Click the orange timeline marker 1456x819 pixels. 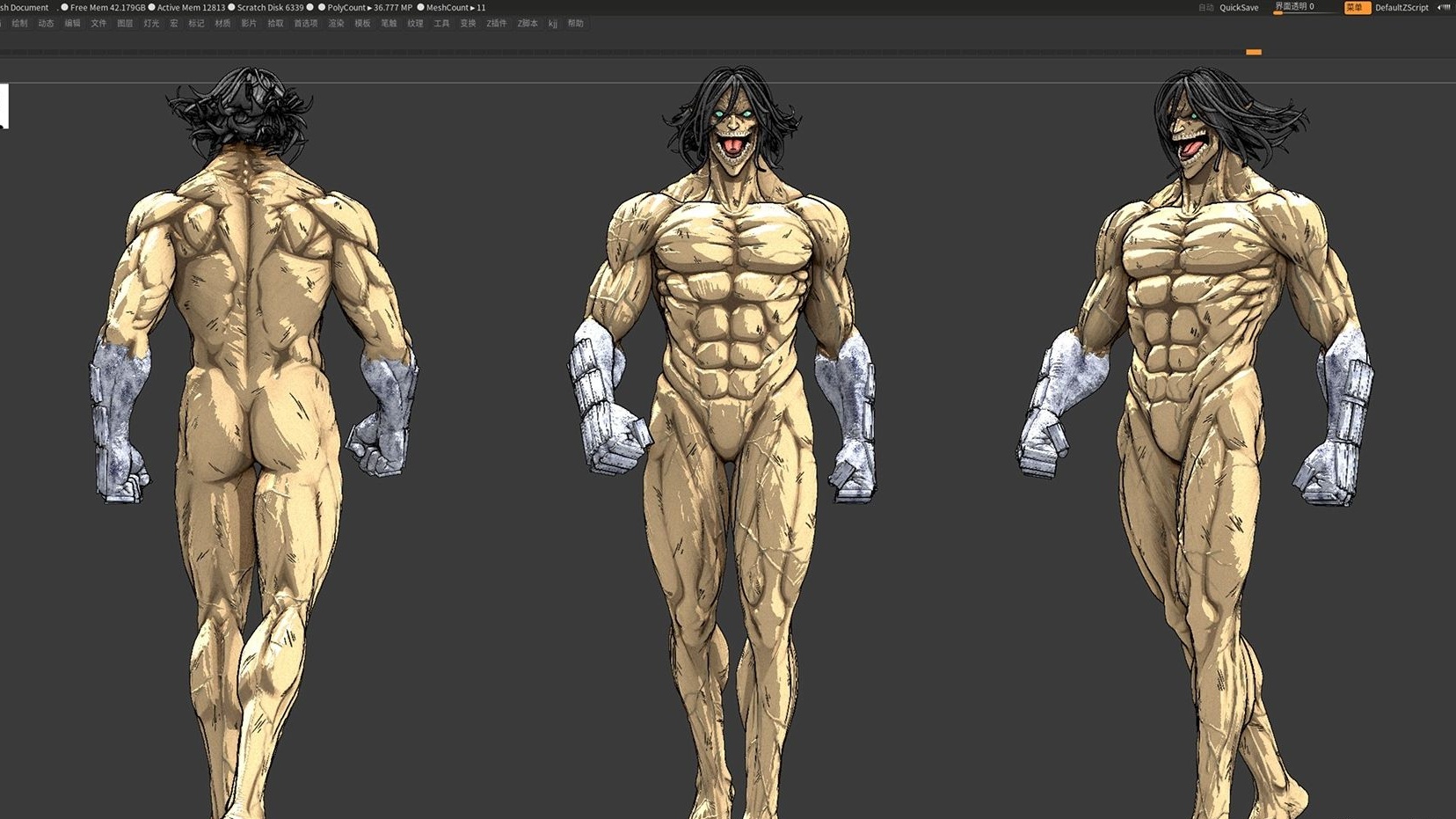point(1254,52)
